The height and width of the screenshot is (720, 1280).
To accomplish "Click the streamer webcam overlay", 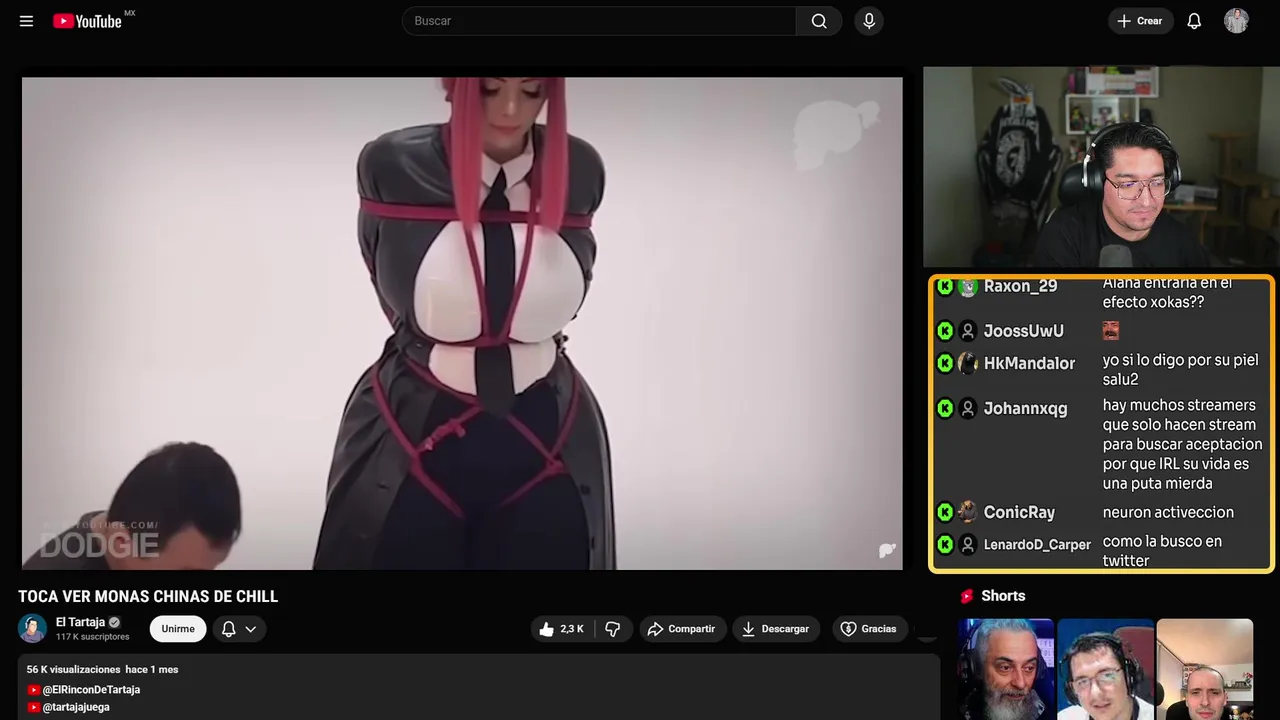I will click(x=1100, y=167).
